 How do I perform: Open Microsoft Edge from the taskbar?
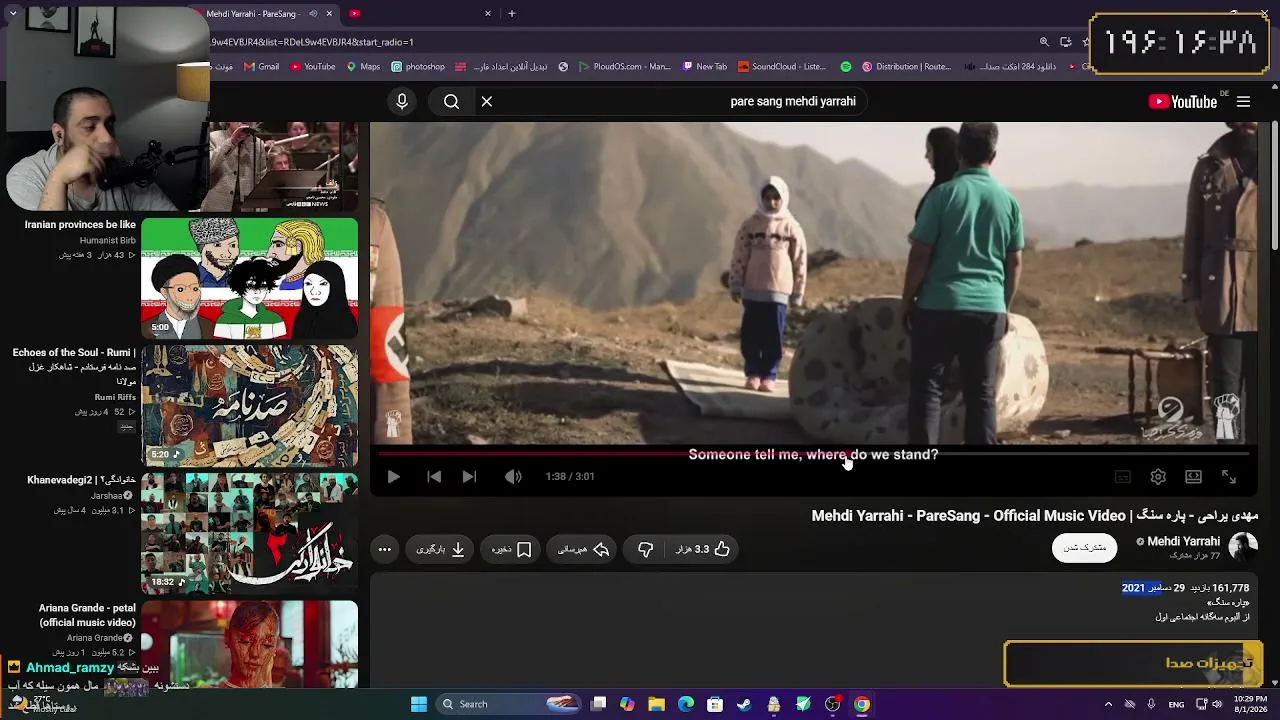pyautogui.click(x=685, y=704)
